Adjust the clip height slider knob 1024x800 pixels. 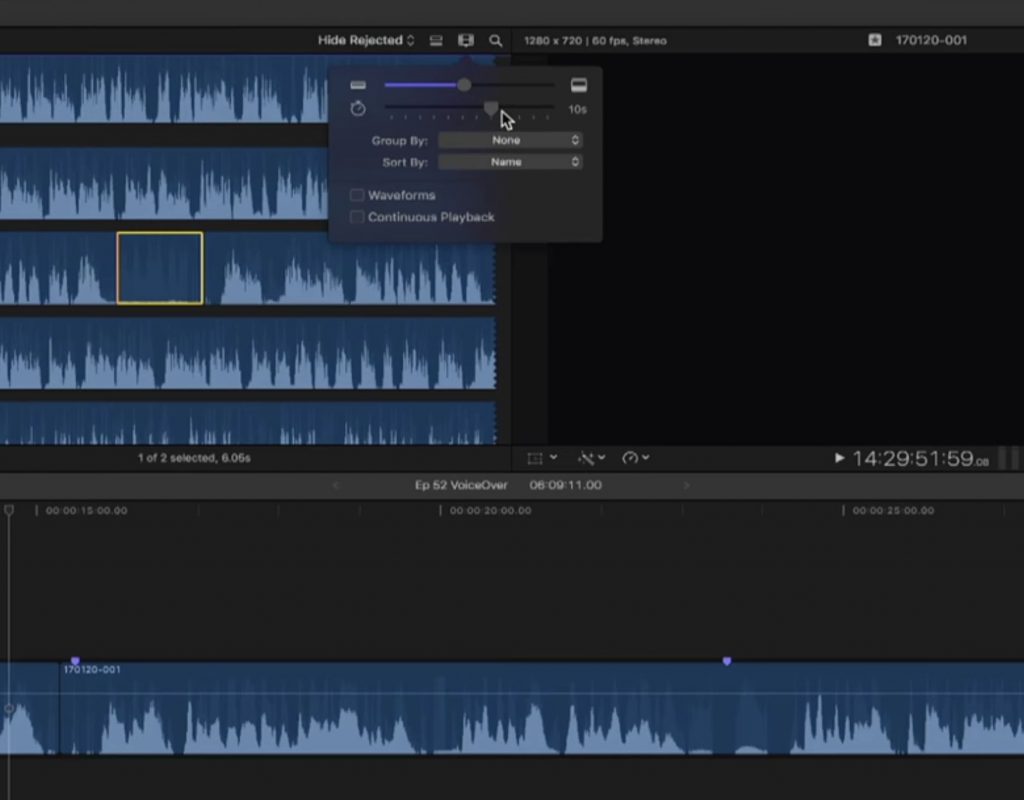[x=464, y=85]
